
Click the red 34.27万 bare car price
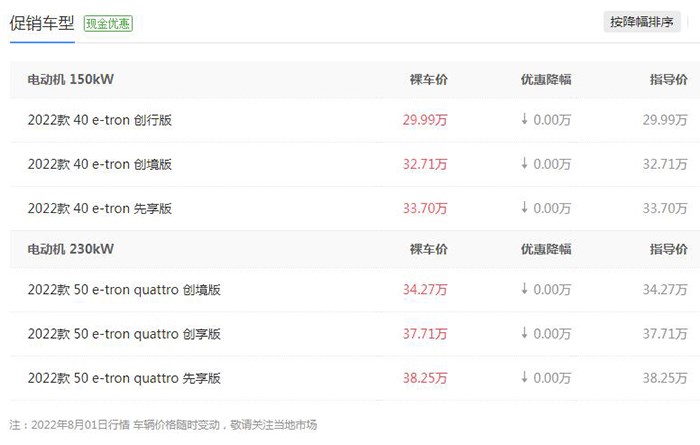click(x=425, y=289)
